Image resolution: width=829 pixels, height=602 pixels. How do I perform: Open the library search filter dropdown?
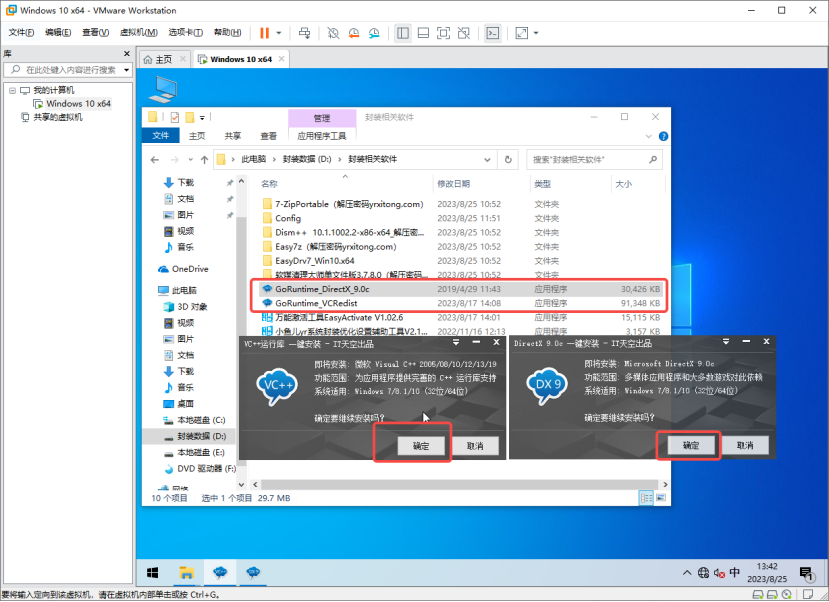[126, 70]
